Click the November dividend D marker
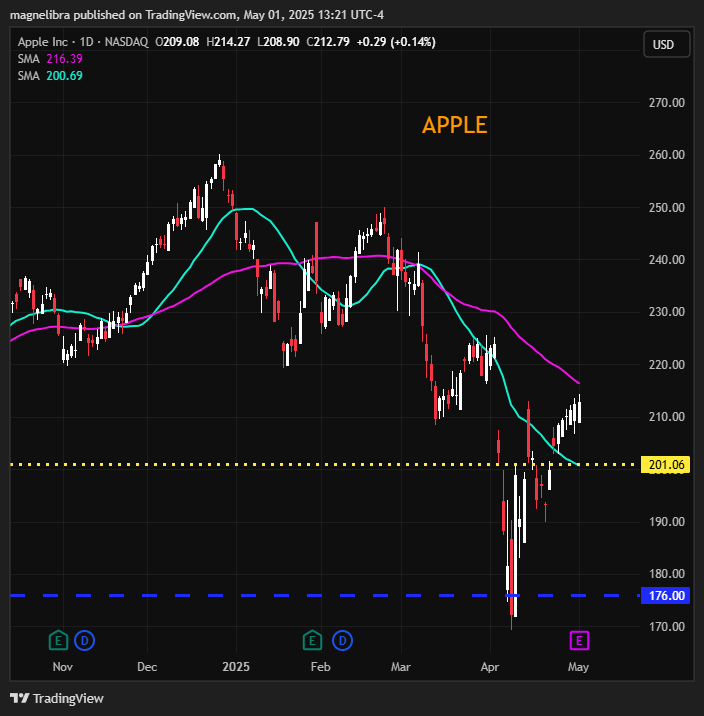The height and width of the screenshot is (716, 704). pyautogui.click(x=84, y=640)
